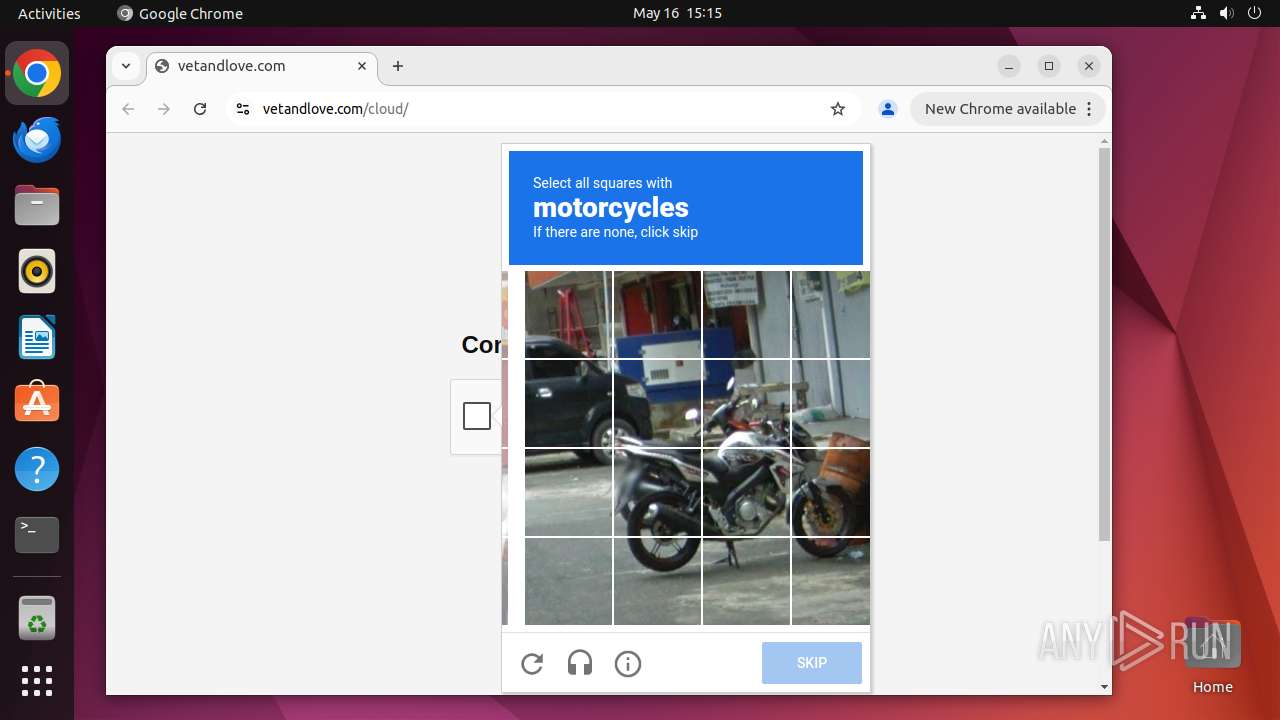Select the tile with motorcycle handlebars and tank
The width and height of the screenshot is (1280, 720).
coord(746,403)
